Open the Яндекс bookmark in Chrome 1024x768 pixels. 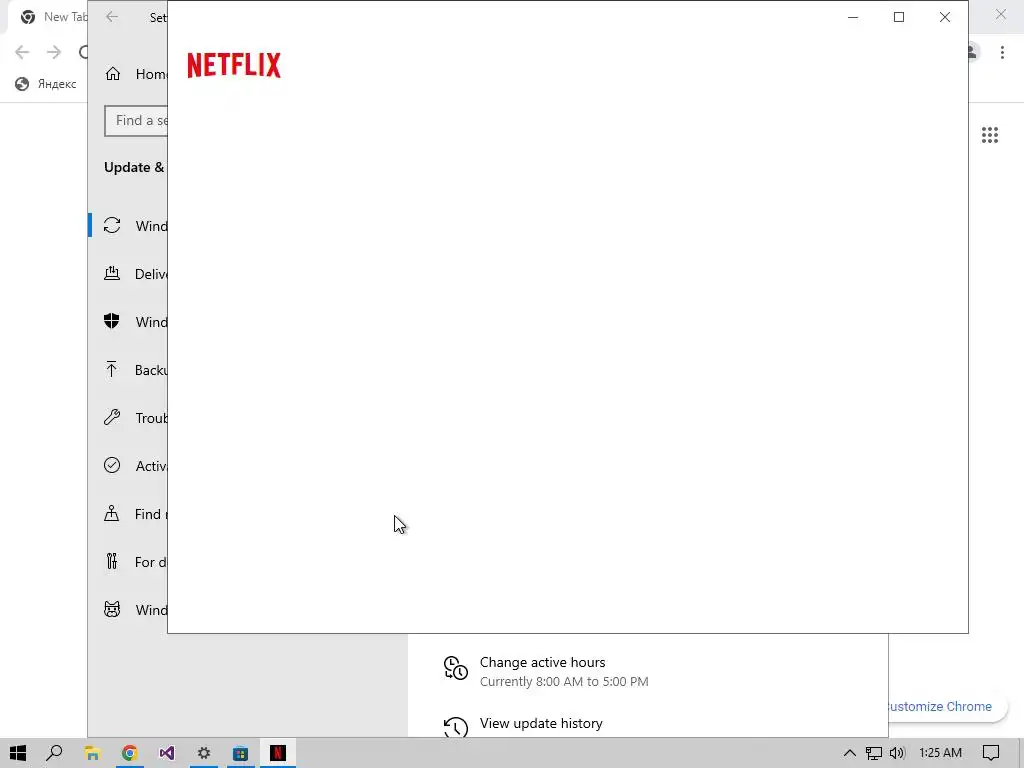pyautogui.click(x=46, y=84)
